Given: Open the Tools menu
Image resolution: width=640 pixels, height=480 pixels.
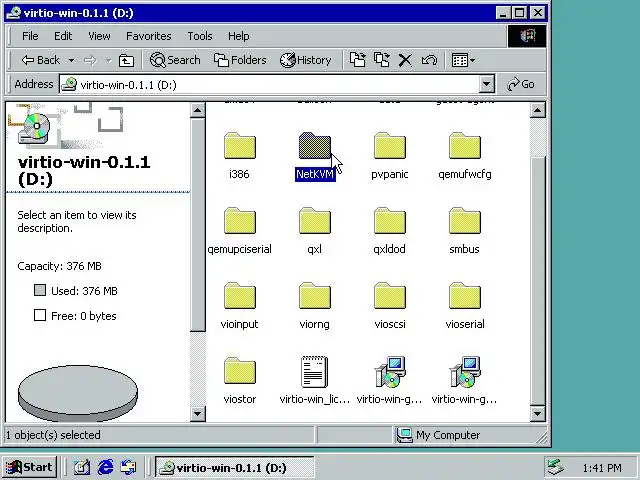Looking at the screenshot, I should (200, 36).
